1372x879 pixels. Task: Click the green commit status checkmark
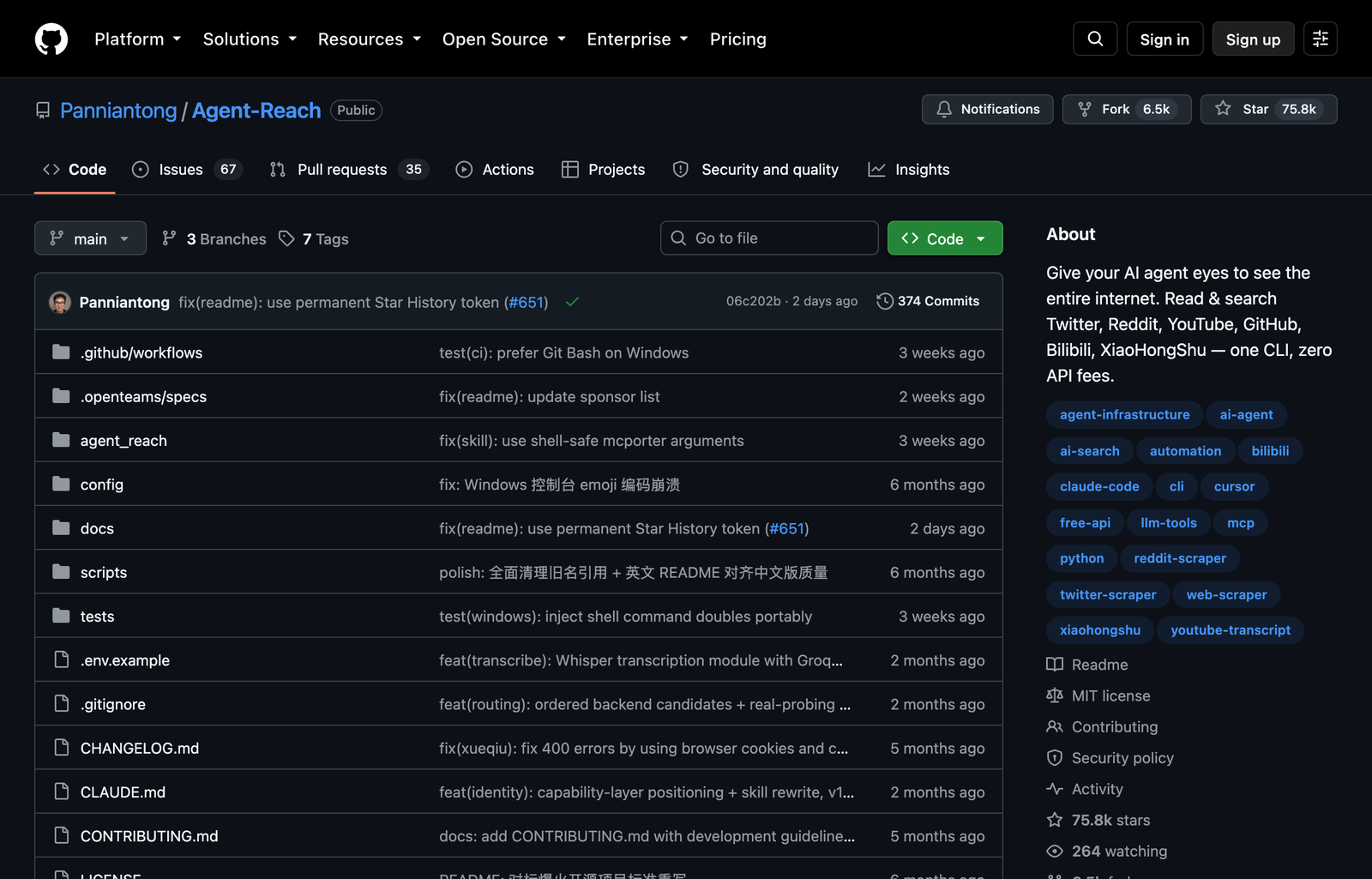572,302
